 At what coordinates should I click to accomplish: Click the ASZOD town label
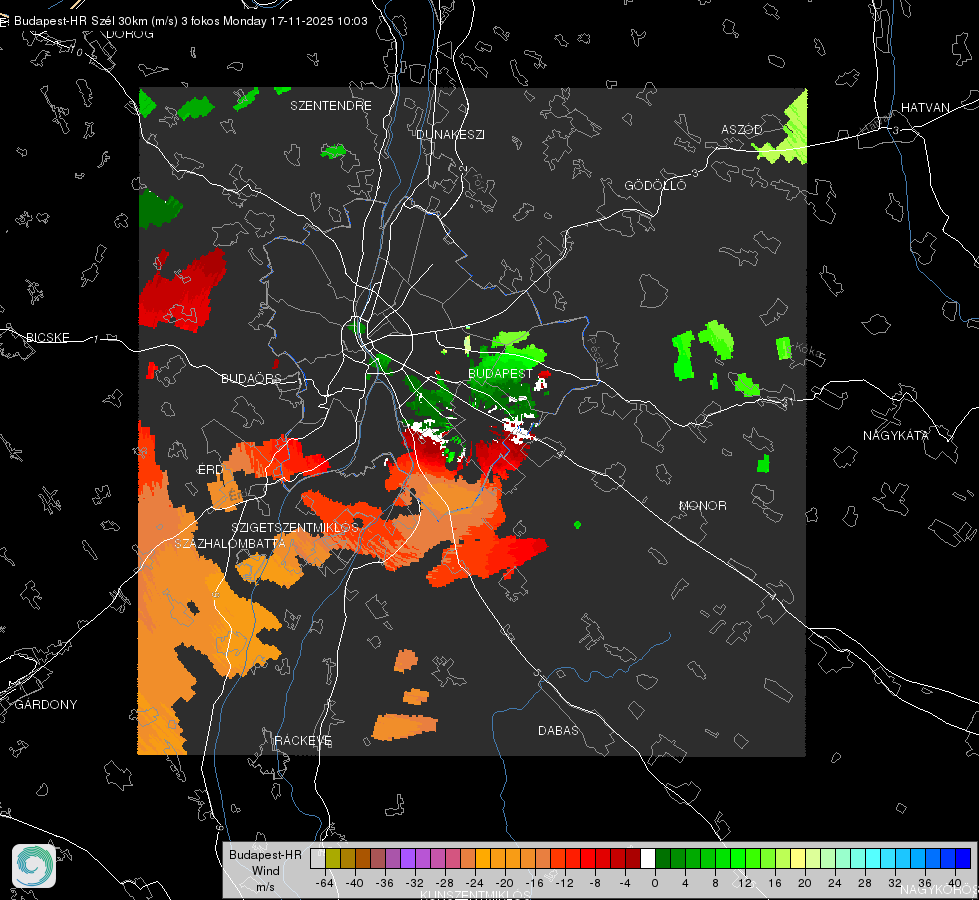tap(742, 130)
